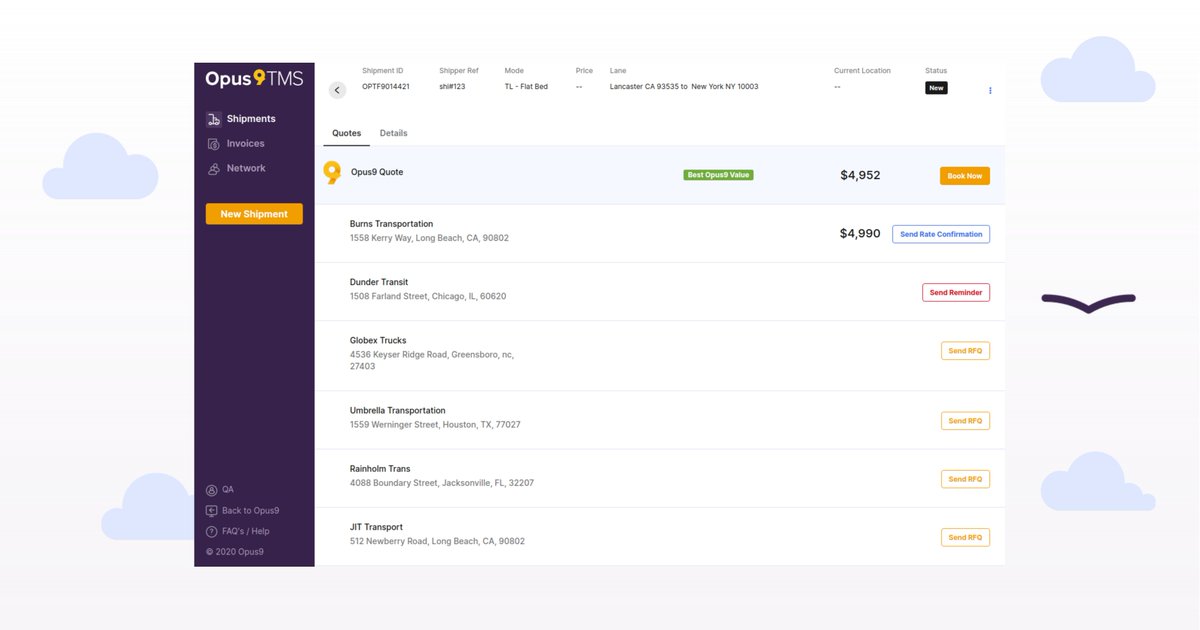Go back using the left chevron button
The image size is (1200, 630).
click(337, 90)
